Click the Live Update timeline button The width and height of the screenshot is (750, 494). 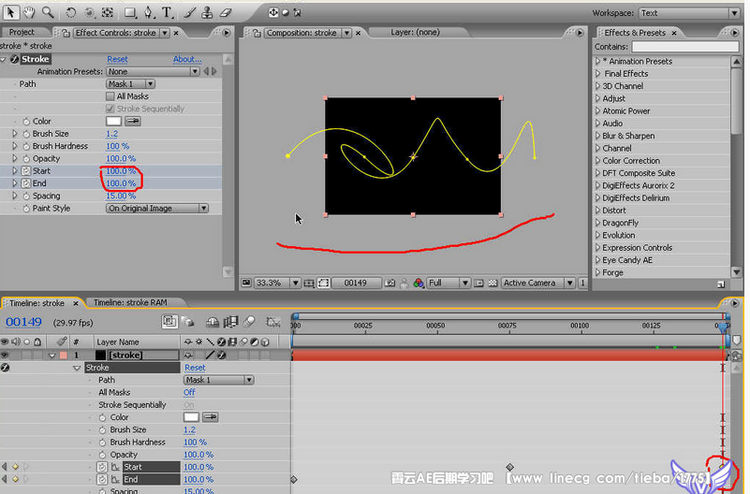coord(169,322)
